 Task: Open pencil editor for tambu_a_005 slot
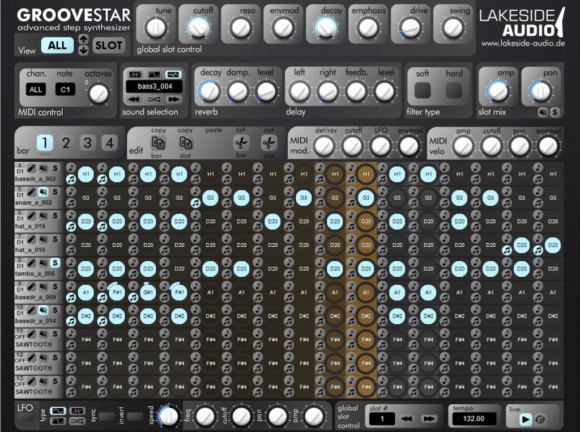[x=32, y=263]
